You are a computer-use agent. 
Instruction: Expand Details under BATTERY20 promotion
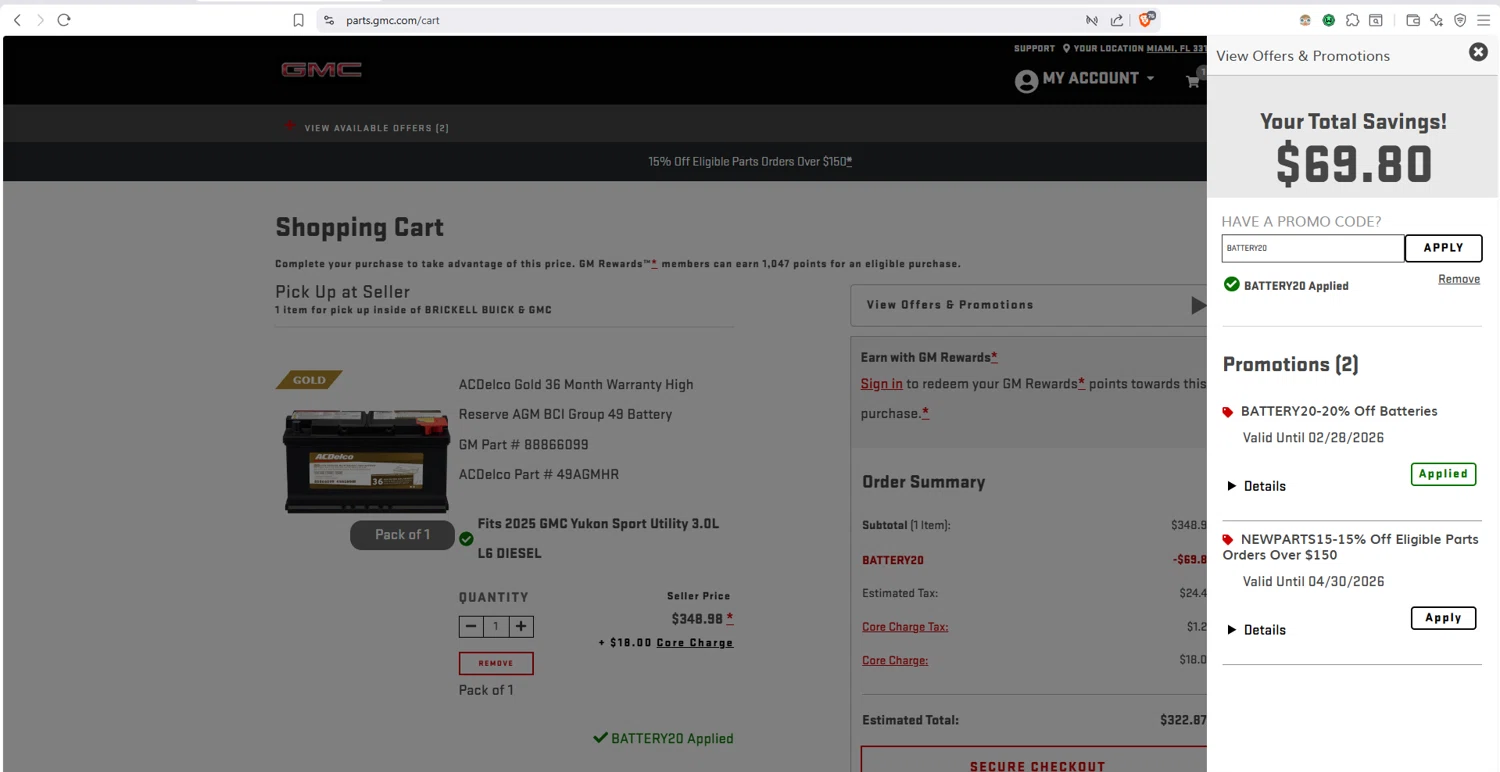(1256, 486)
